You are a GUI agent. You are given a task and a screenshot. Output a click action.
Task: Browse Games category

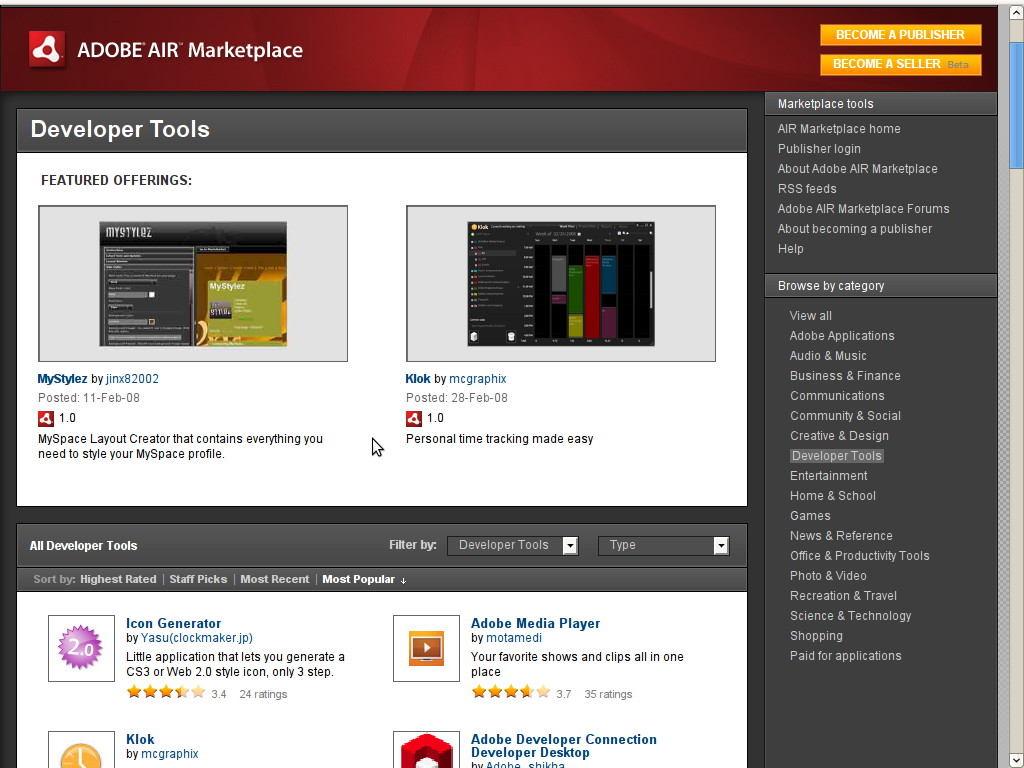810,516
